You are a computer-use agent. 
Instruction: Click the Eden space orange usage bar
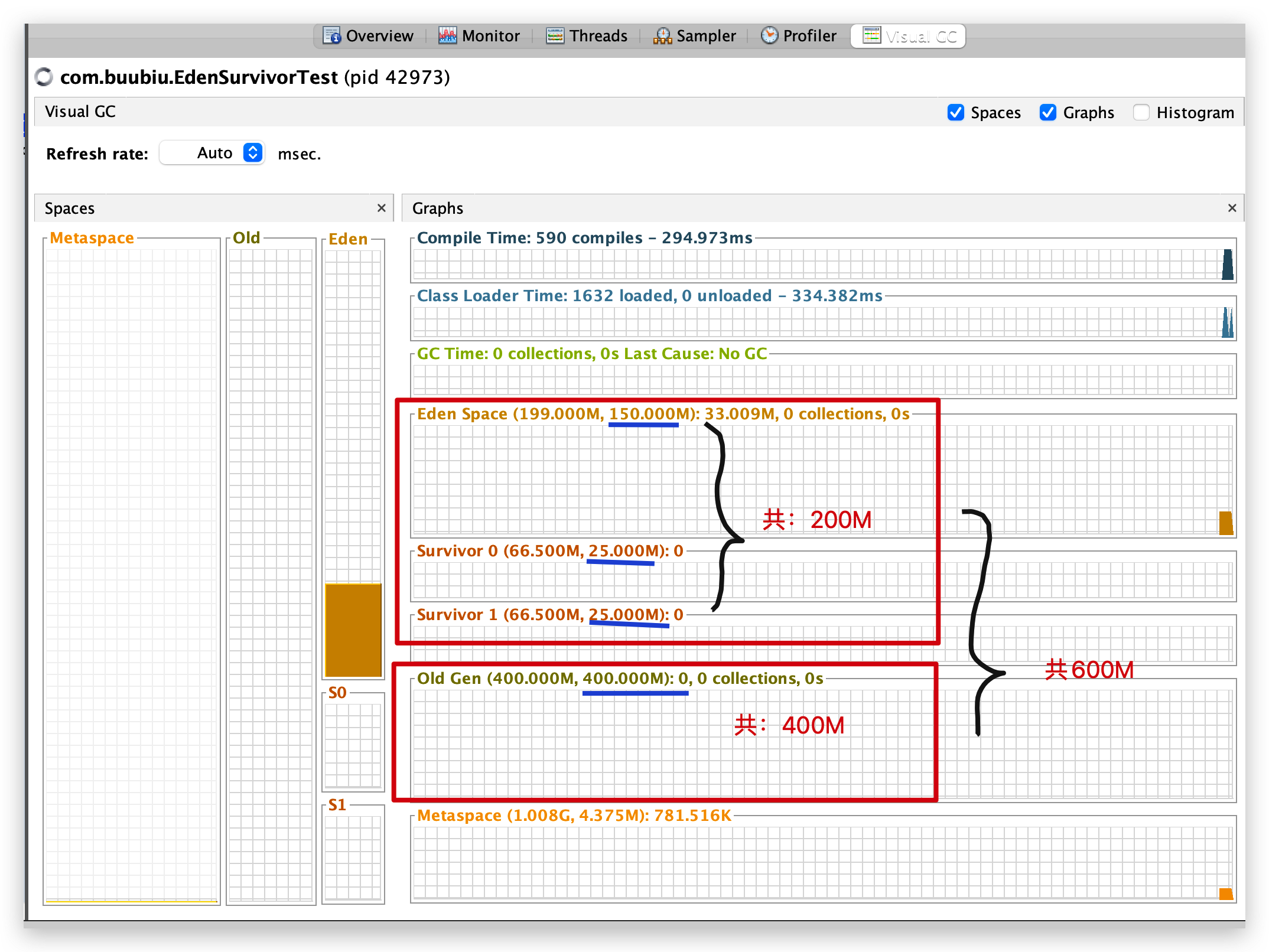[x=353, y=630]
